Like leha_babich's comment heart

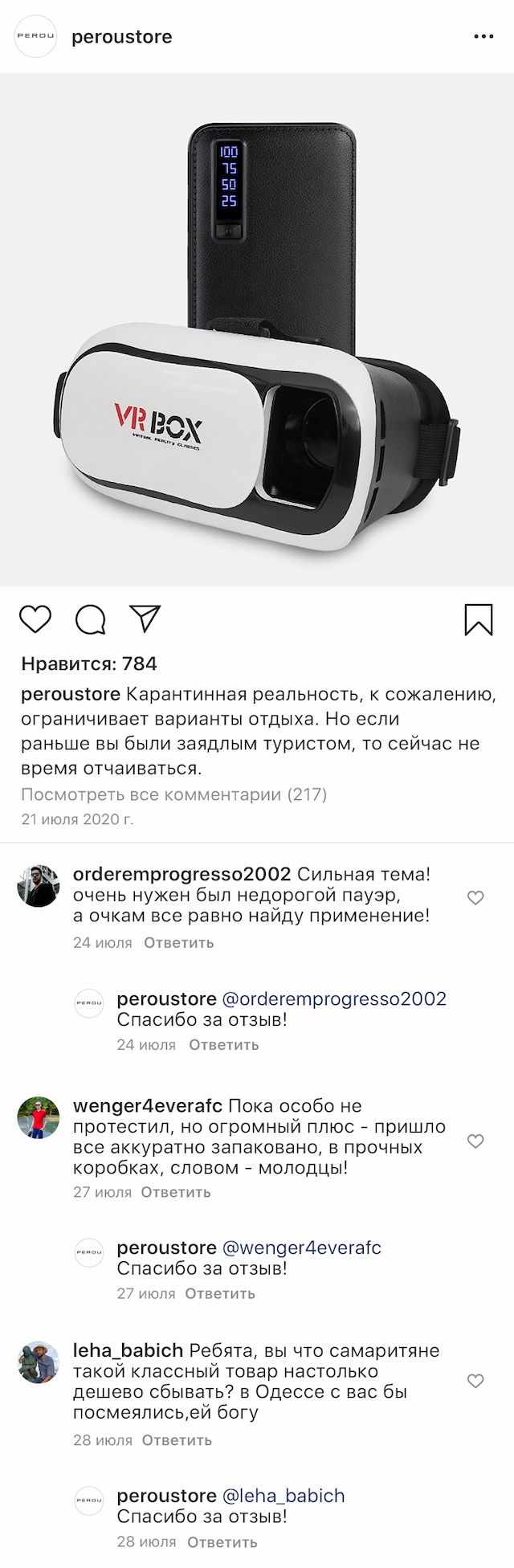tap(475, 1381)
